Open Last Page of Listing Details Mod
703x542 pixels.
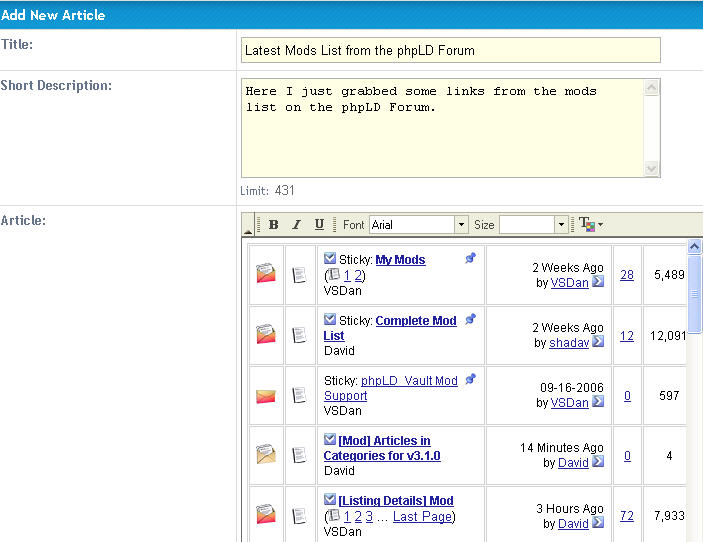click(422, 517)
